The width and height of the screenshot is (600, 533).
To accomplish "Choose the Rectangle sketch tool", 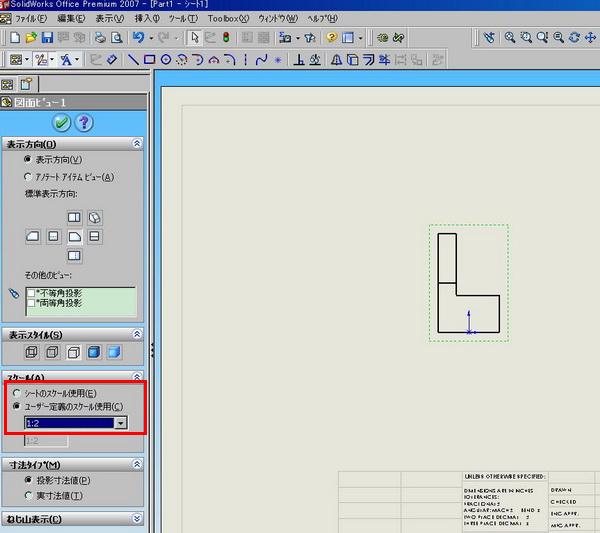I will 149,60.
